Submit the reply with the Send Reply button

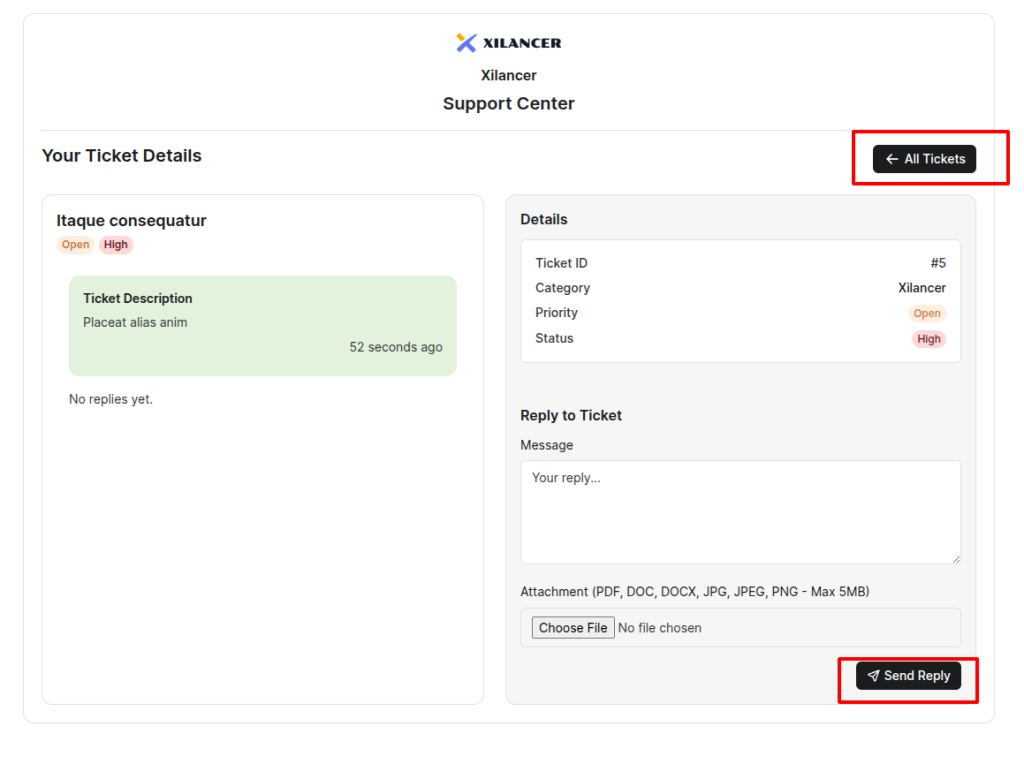908,676
